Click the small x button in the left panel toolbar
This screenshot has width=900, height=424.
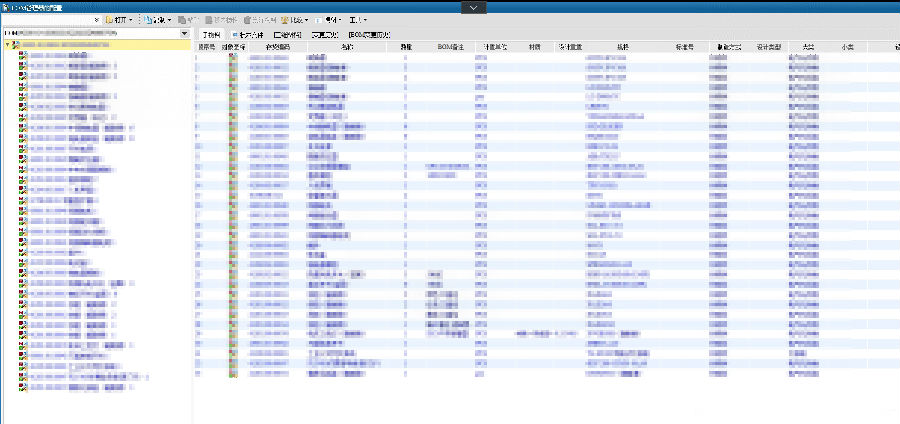tap(96, 20)
